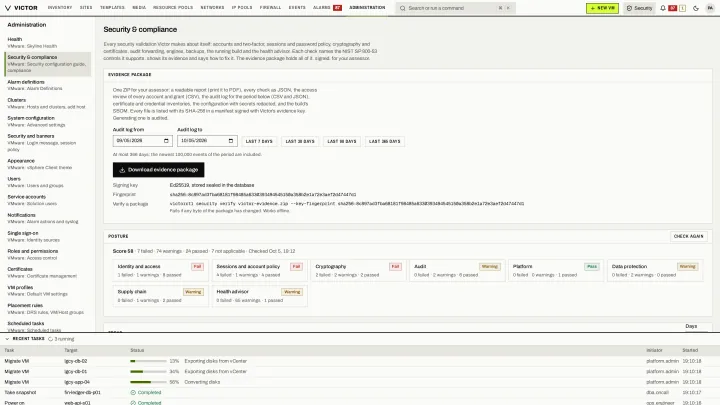This screenshot has width=720, height=405.
Task: Open Alarm definitions in sidebar
Action: tap(48, 85)
